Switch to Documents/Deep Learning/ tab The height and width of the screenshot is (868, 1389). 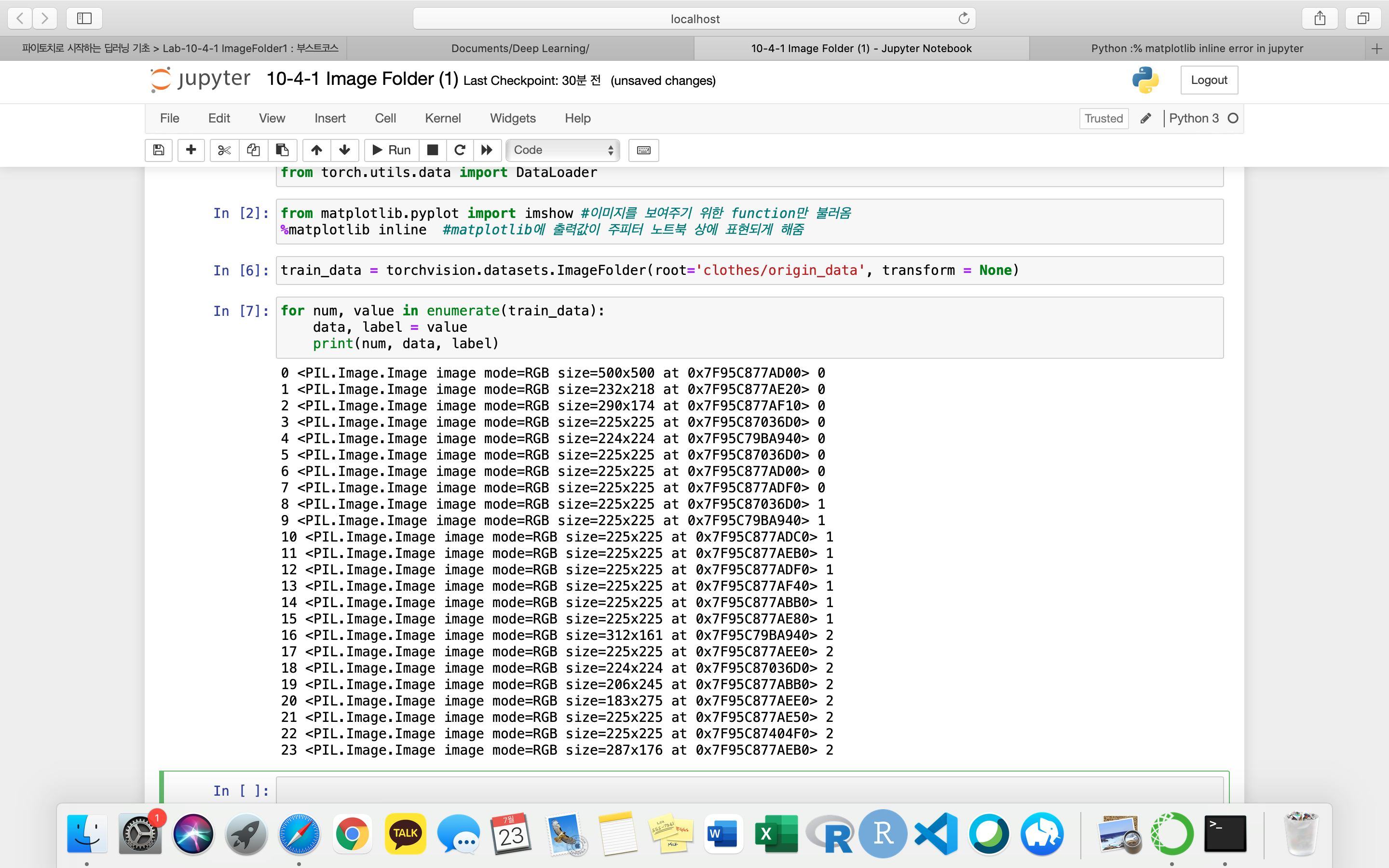tap(520, 48)
